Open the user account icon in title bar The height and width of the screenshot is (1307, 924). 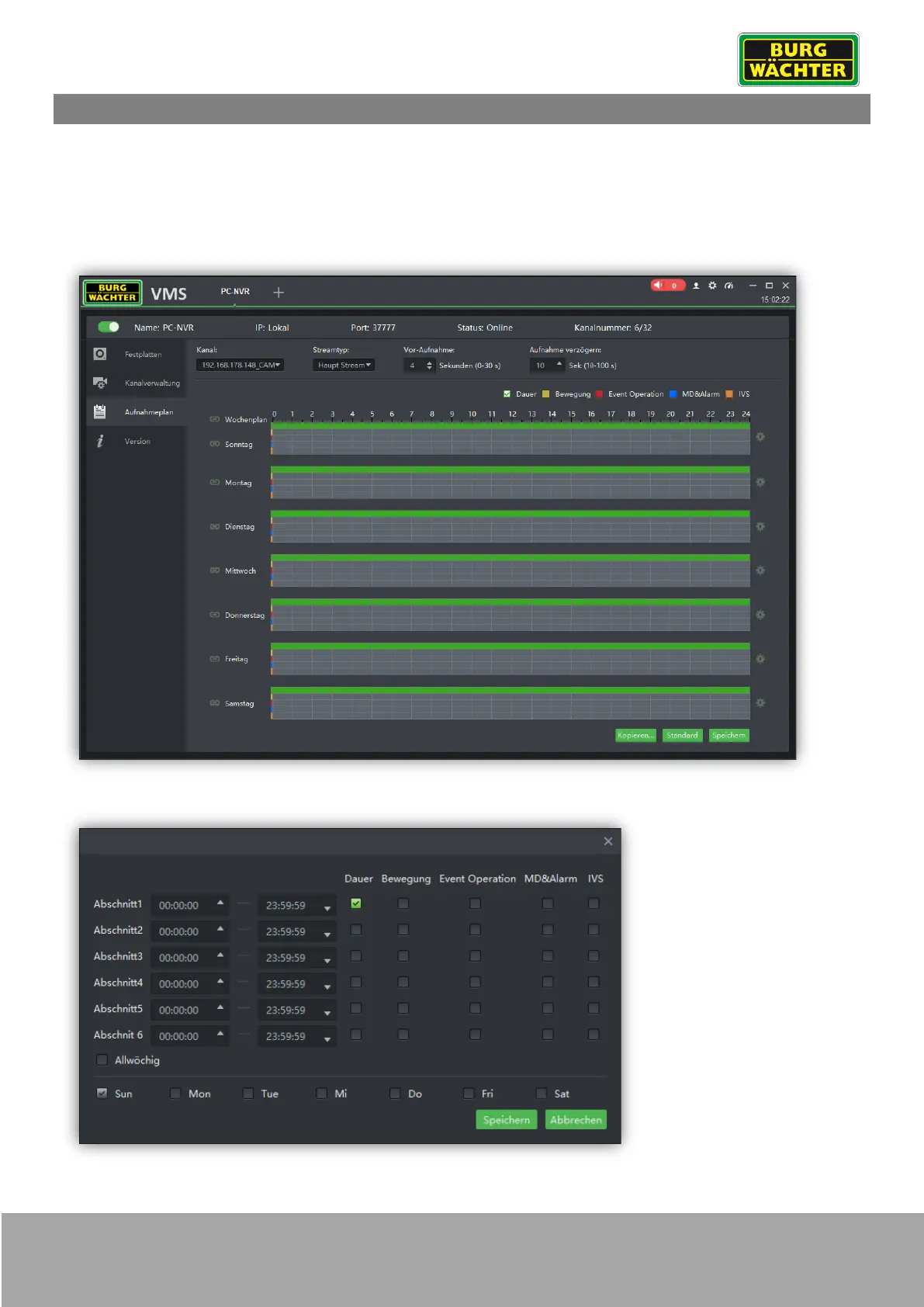click(696, 286)
